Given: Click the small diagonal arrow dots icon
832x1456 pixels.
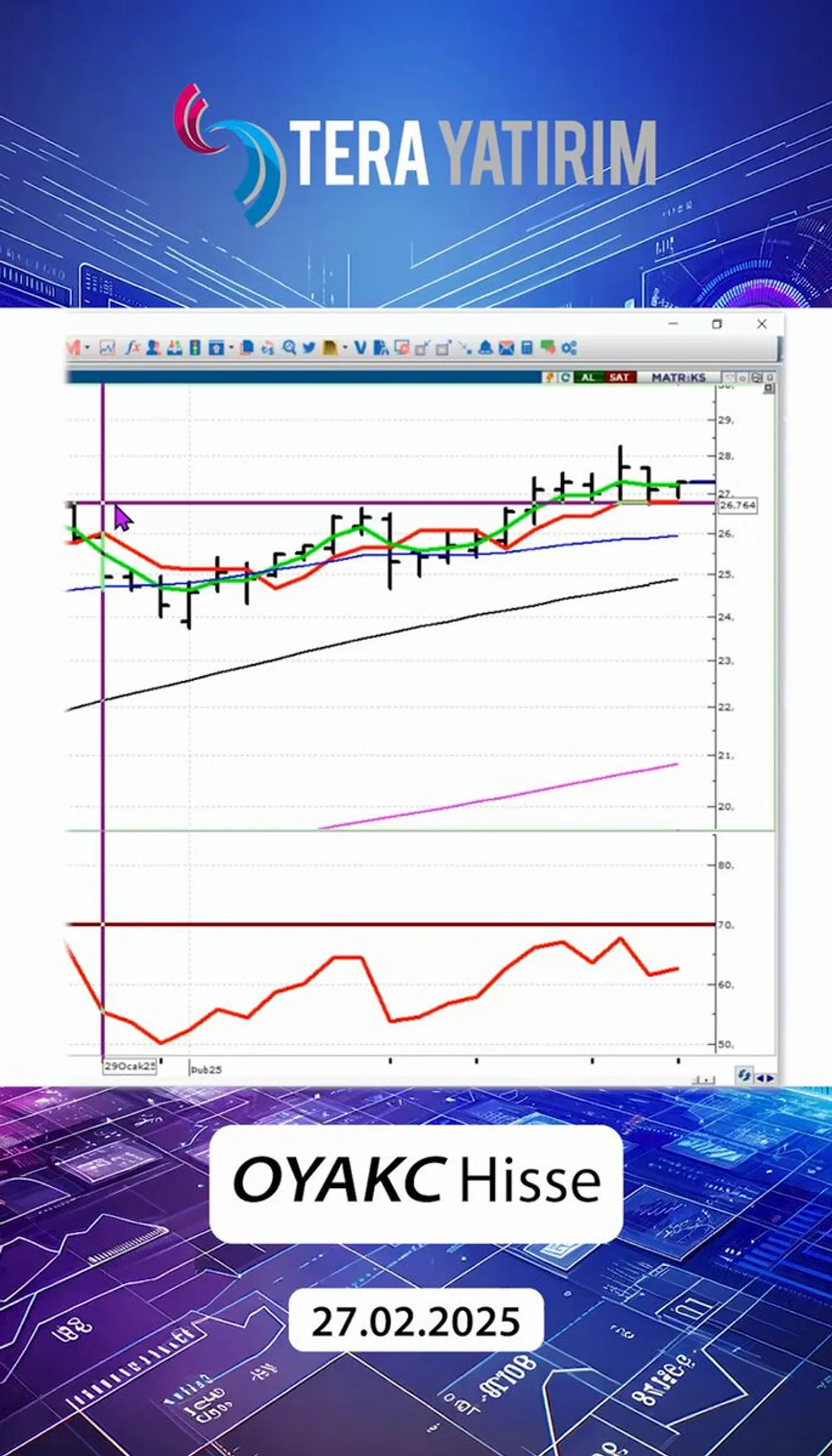Looking at the screenshot, I should tap(464, 348).
